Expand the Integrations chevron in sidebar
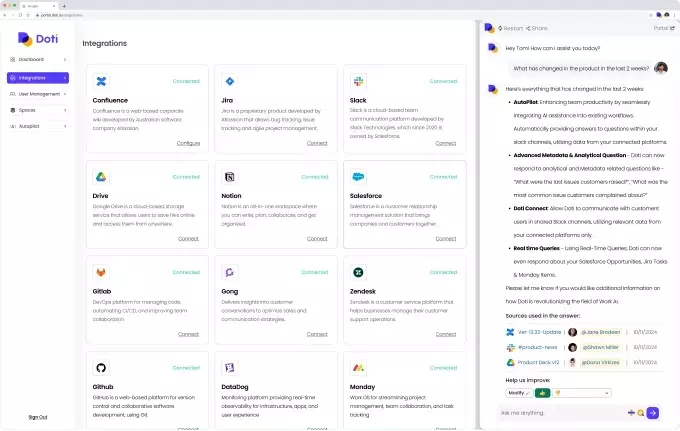Viewport: 680px width, 431px height. 65,78
